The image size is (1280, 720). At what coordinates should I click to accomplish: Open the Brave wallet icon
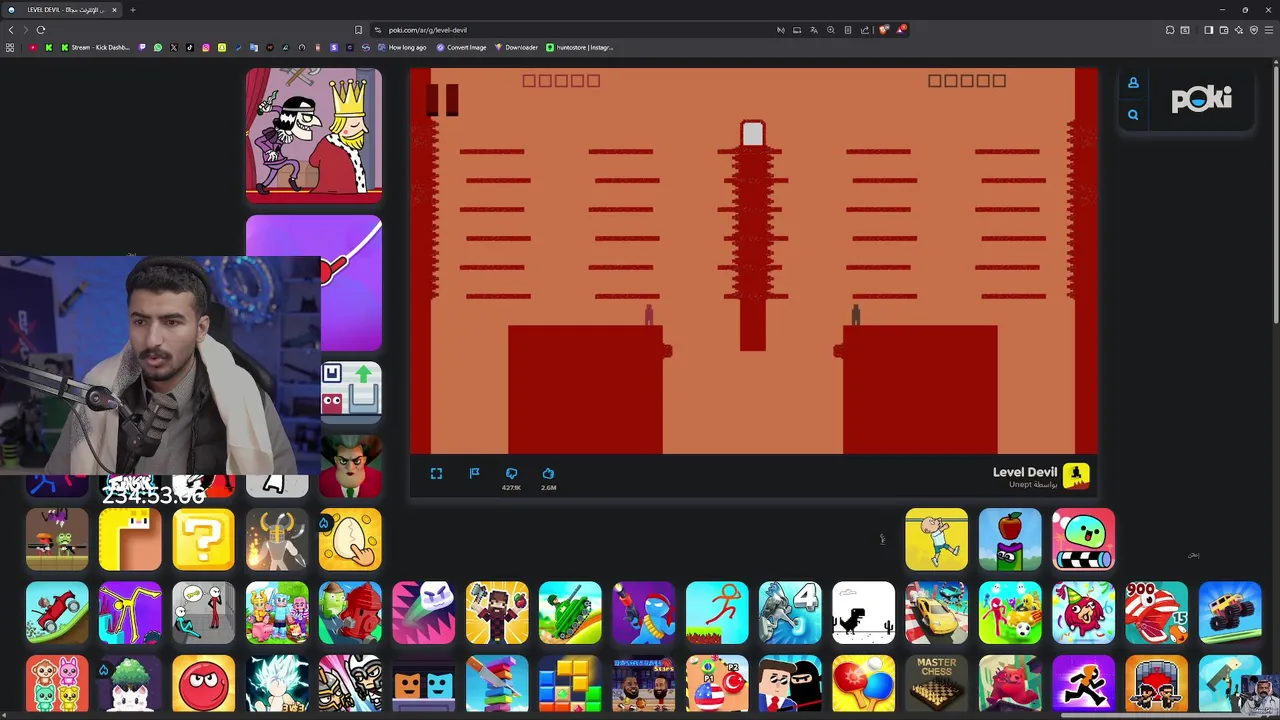(1224, 30)
